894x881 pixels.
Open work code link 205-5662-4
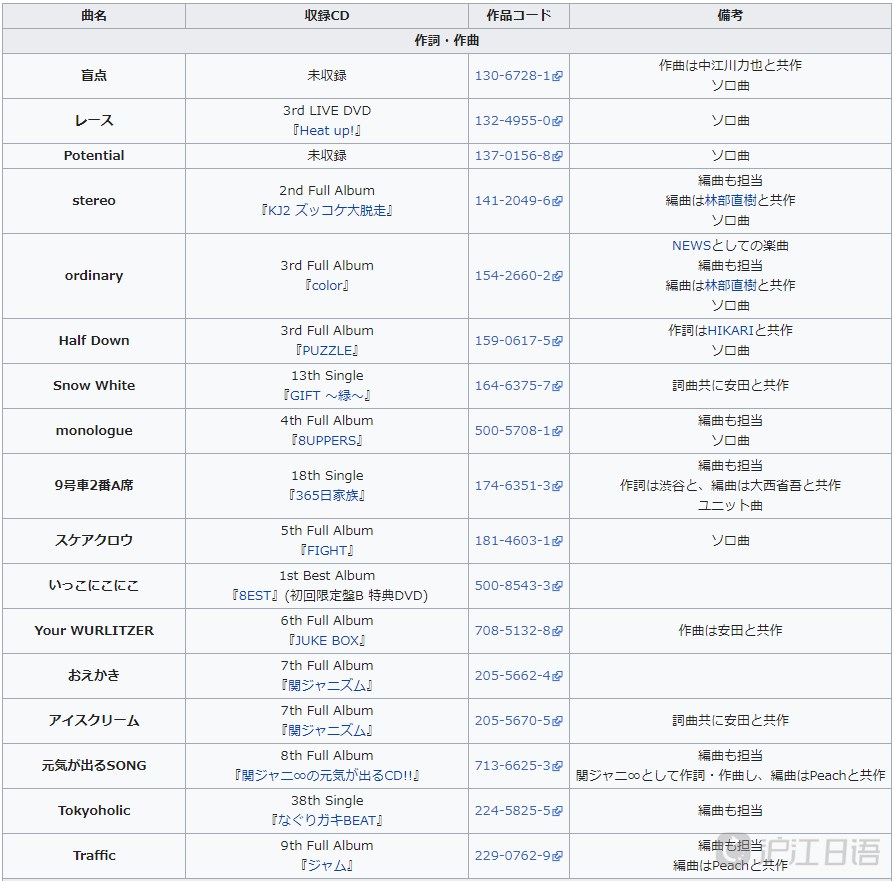click(518, 676)
